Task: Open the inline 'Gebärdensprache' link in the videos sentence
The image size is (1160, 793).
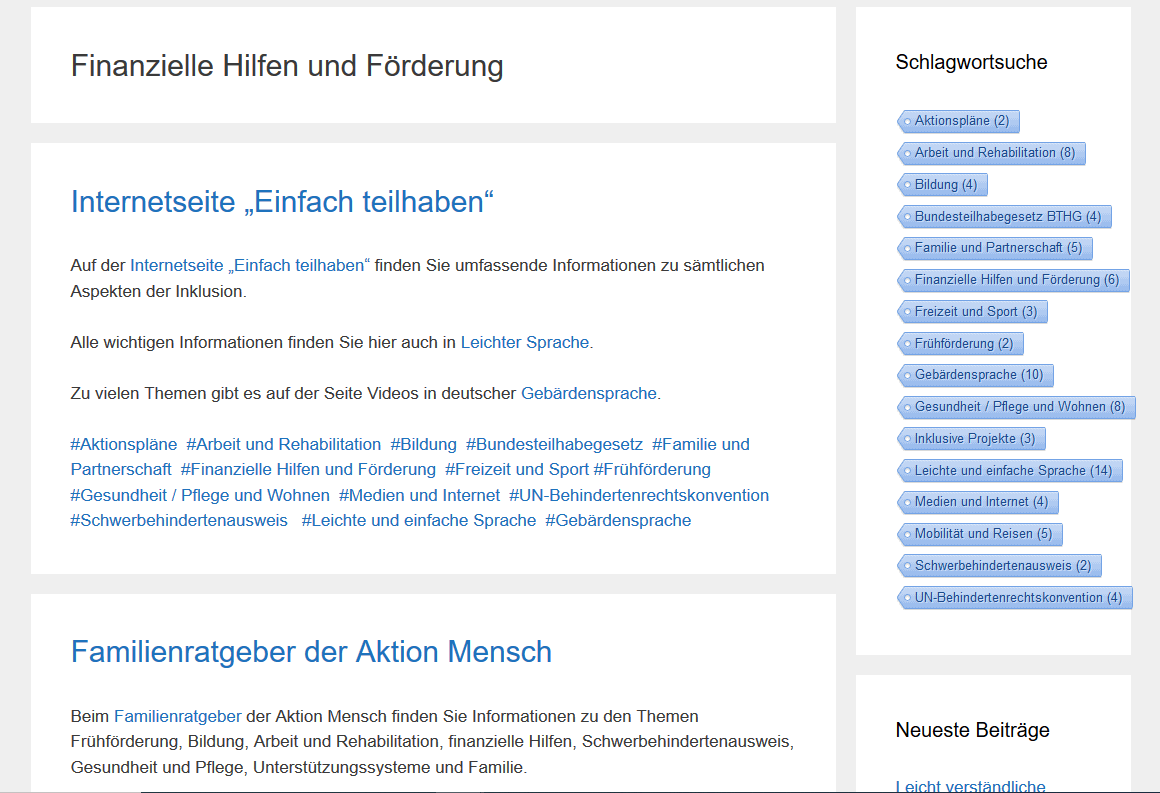Action: 589,394
